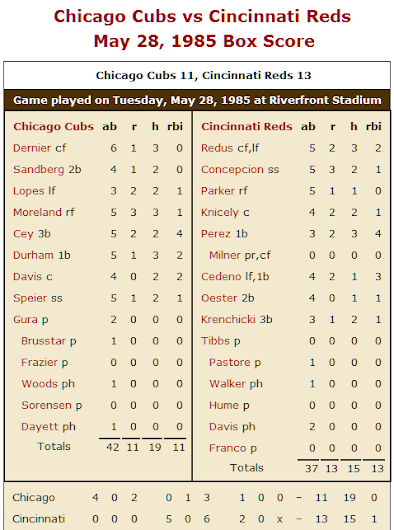Image resolution: width=394 pixels, height=530 pixels.
Task: Click Moreland in Cubs lineup
Action: [38, 212]
